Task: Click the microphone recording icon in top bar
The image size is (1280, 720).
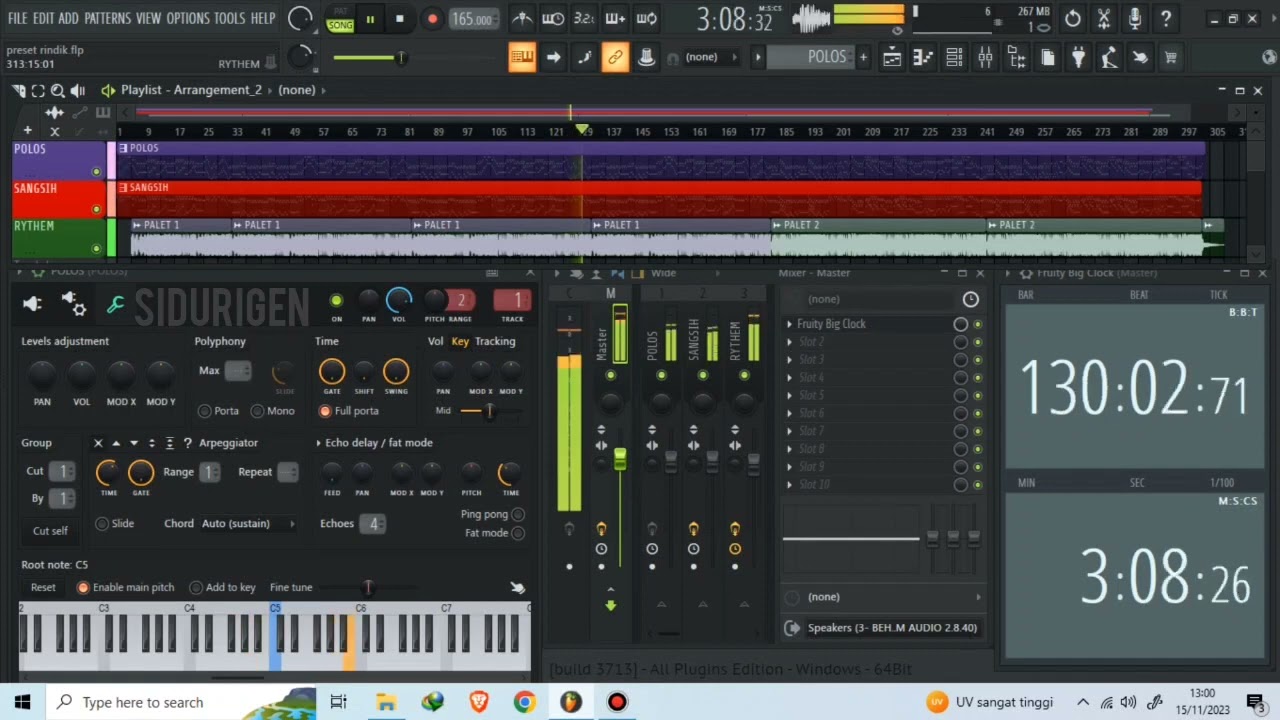Action: [1135, 18]
